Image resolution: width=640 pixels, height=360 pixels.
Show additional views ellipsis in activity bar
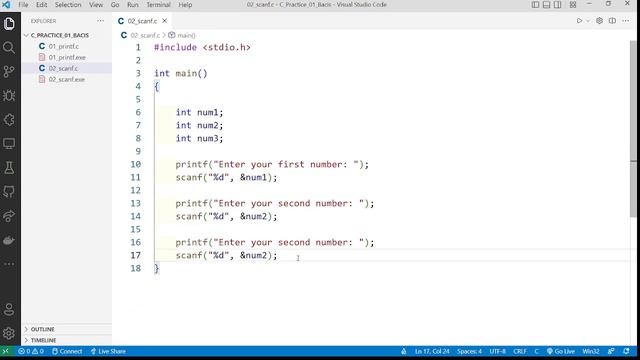coord(9,264)
